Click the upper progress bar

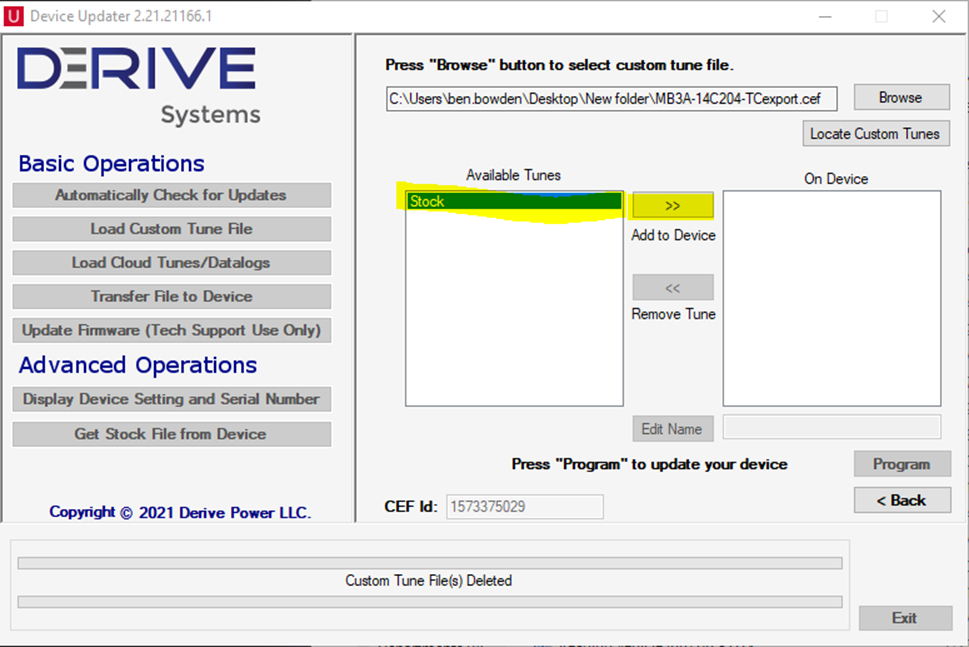(x=429, y=563)
